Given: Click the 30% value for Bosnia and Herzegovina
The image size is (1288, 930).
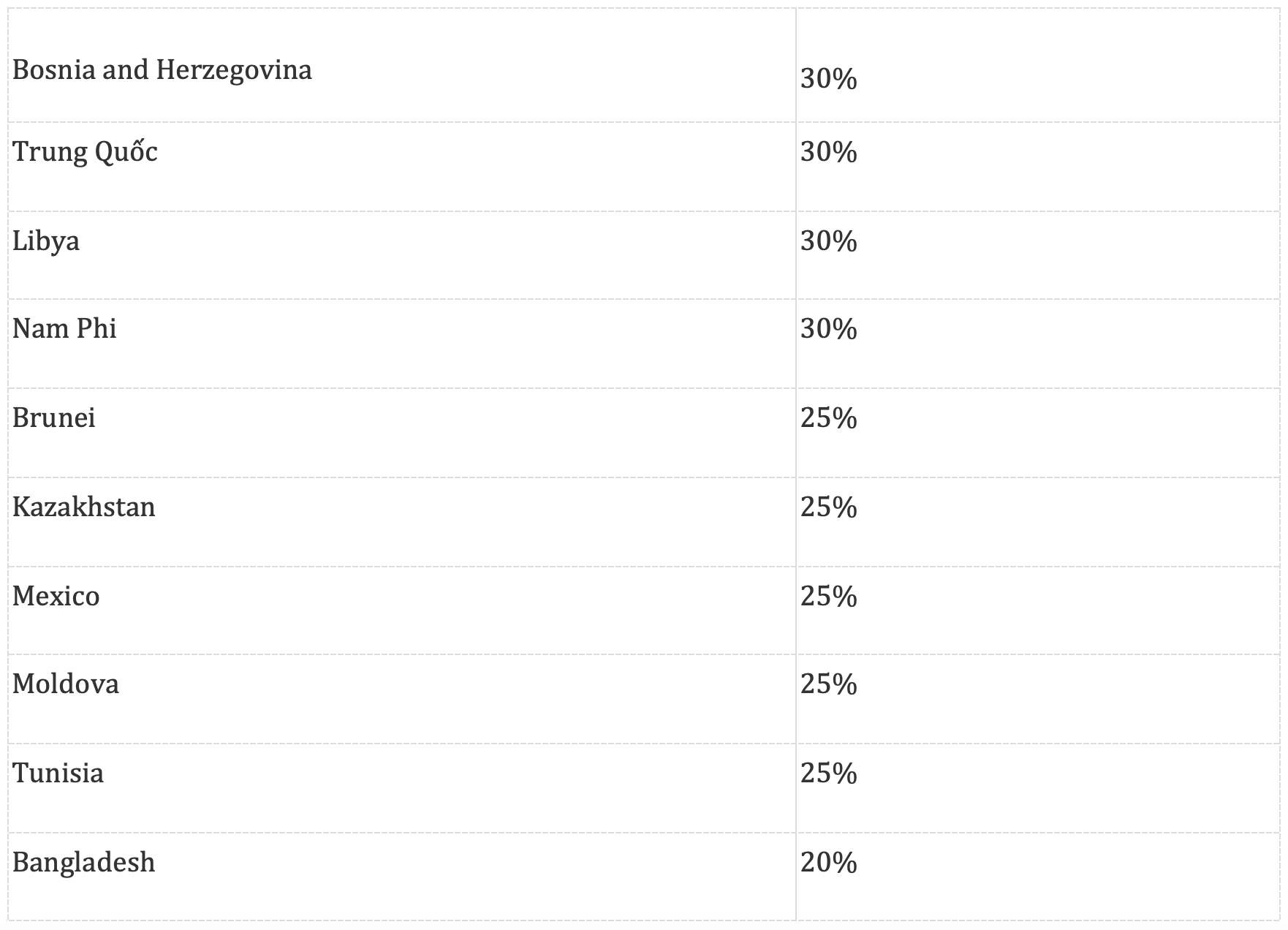Looking at the screenshot, I should (828, 79).
